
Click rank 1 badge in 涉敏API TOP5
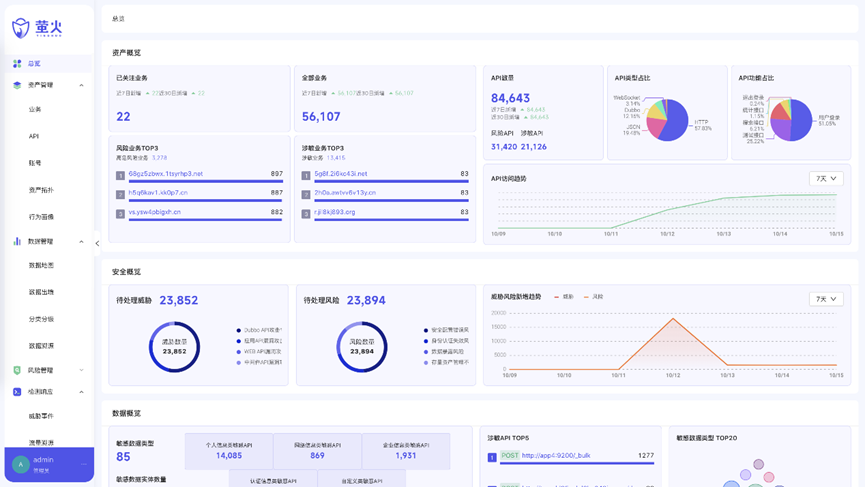tap(492, 457)
